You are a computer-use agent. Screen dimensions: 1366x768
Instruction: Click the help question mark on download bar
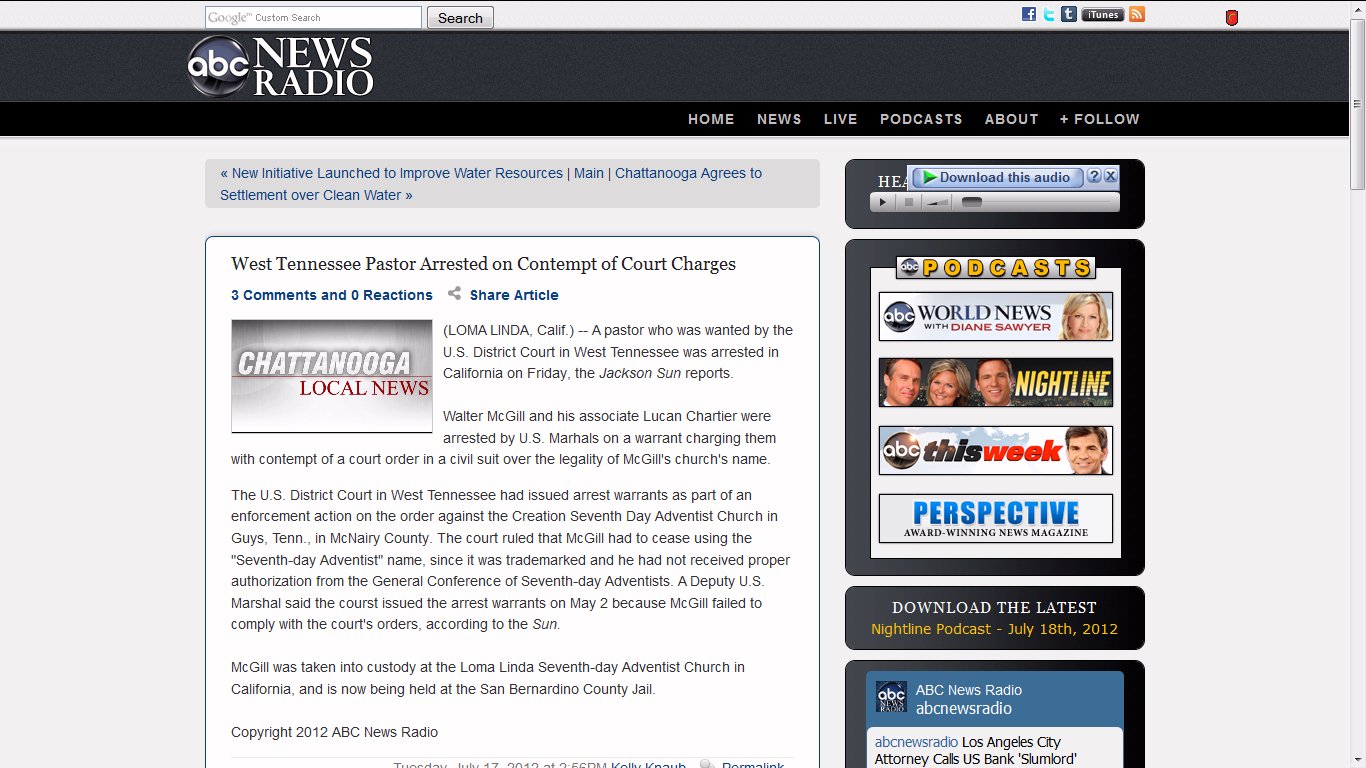[x=1094, y=176]
